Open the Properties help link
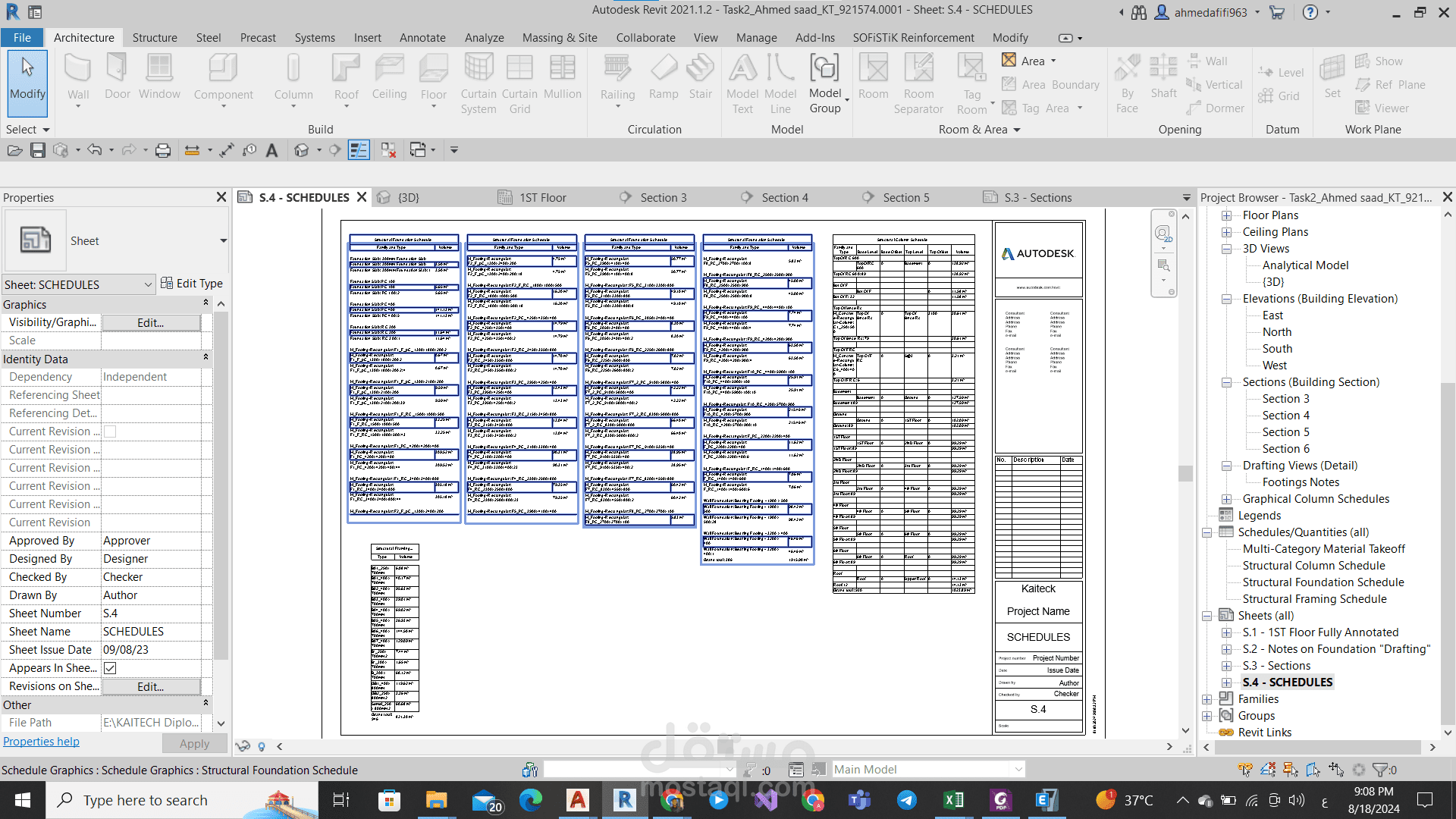The width and height of the screenshot is (1456, 819). (41, 742)
